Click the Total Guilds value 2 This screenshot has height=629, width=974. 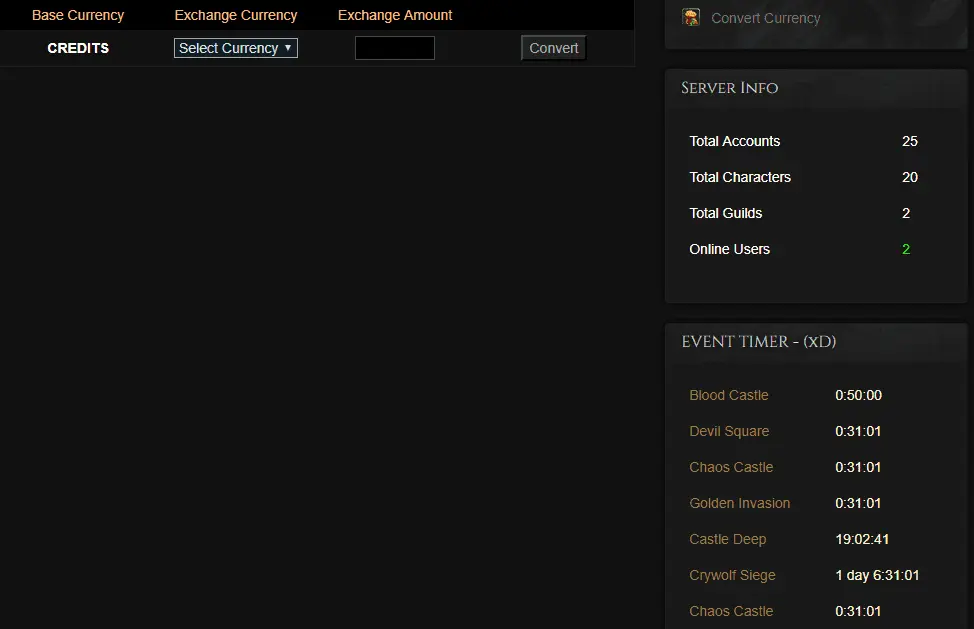[x=906, y=213]
